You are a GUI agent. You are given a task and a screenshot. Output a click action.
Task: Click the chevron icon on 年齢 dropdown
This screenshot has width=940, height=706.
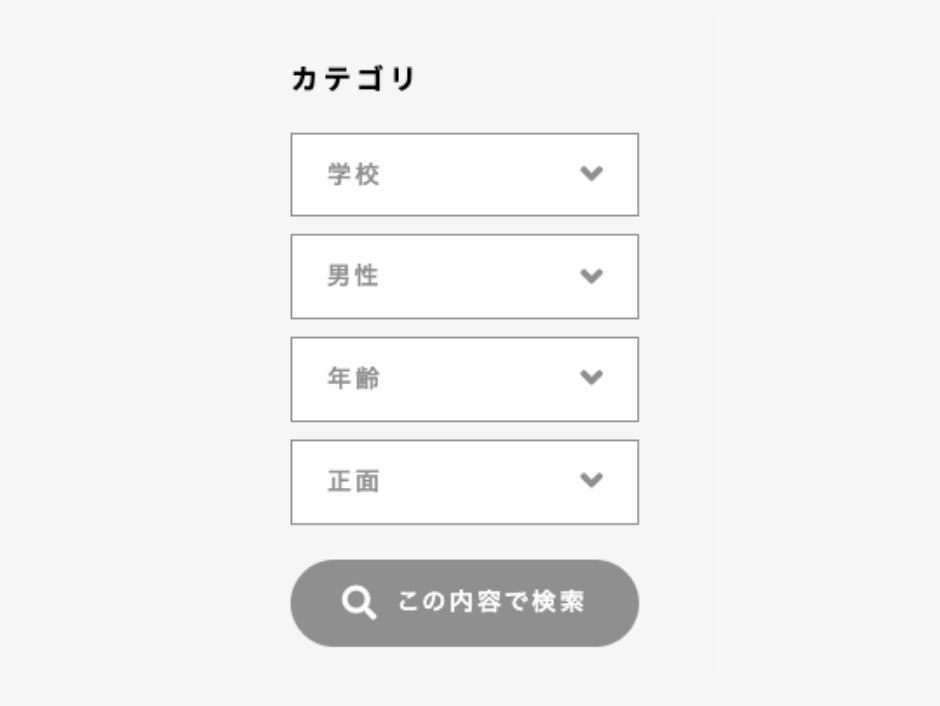click(x=592, y=378)
